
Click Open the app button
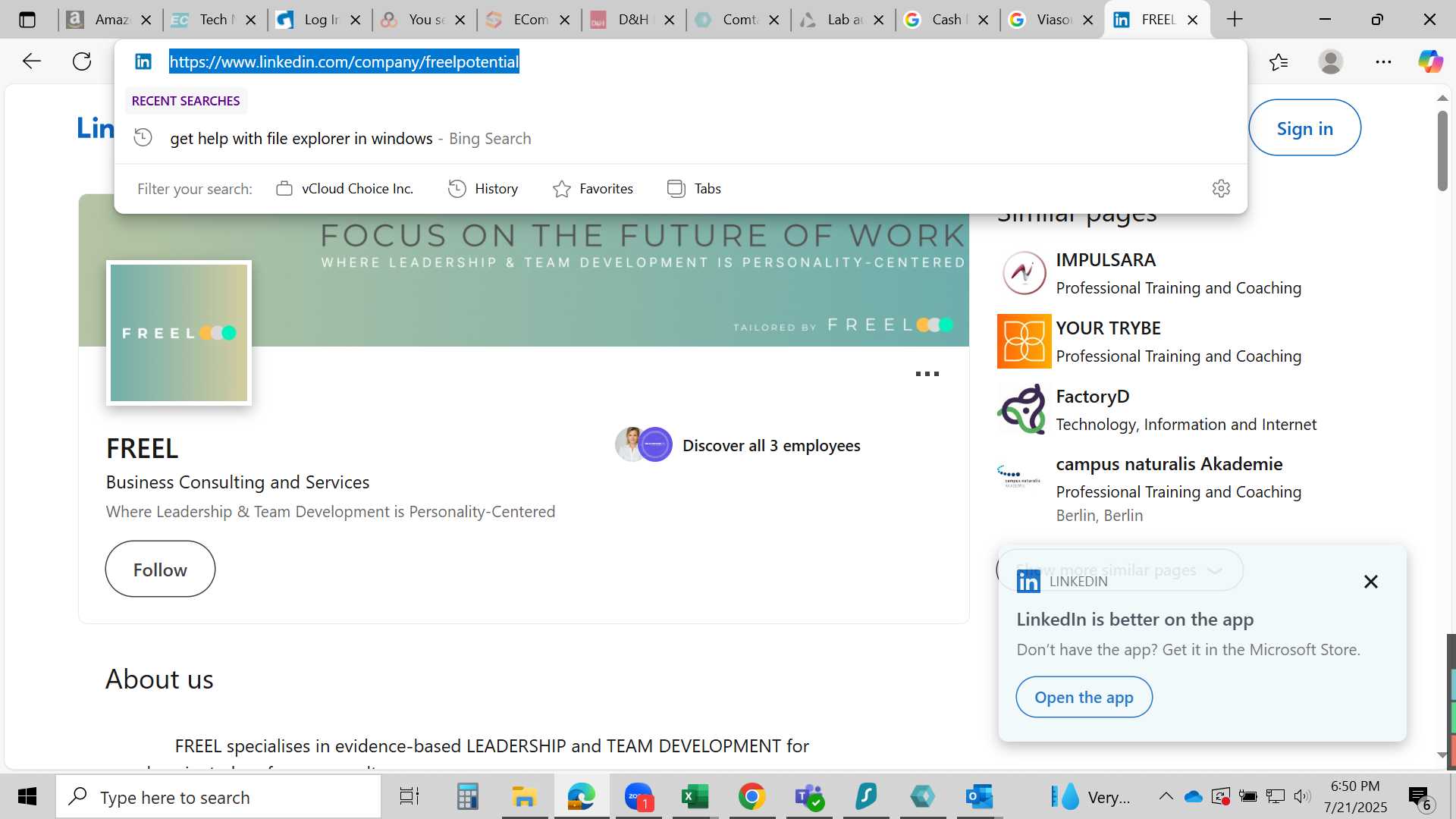pos(1084,697)
